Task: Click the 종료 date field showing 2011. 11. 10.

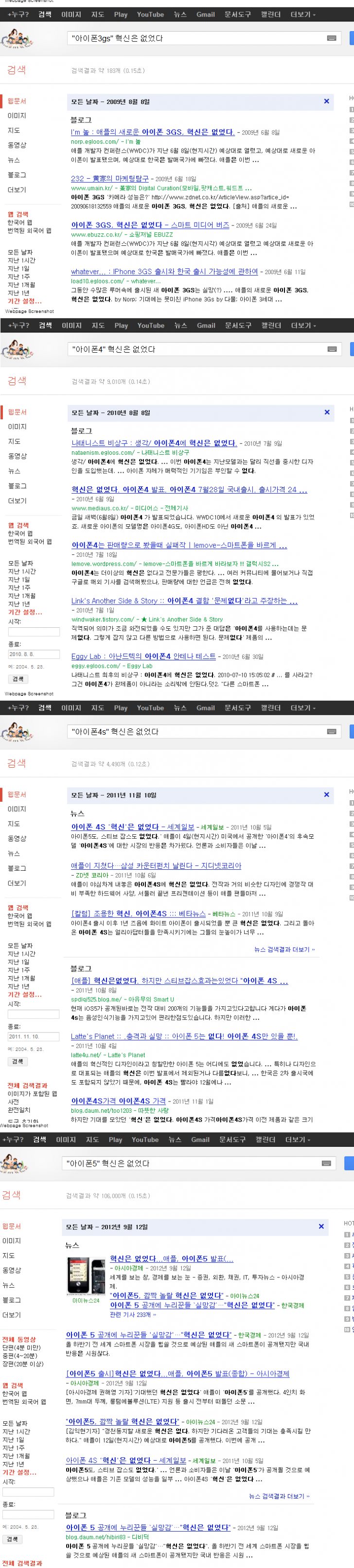Action: click(34, 1036)
